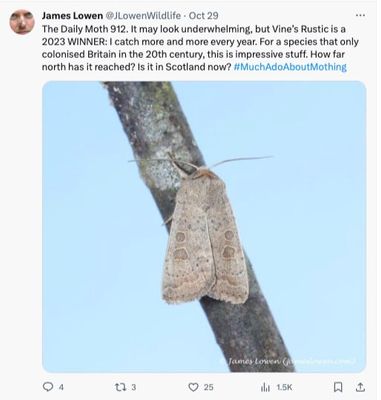Image resolution: width=381 pixels, height=400 pixels.
Task: Open James Lowen's profile avatar
Action: click(x=22, y=22)
